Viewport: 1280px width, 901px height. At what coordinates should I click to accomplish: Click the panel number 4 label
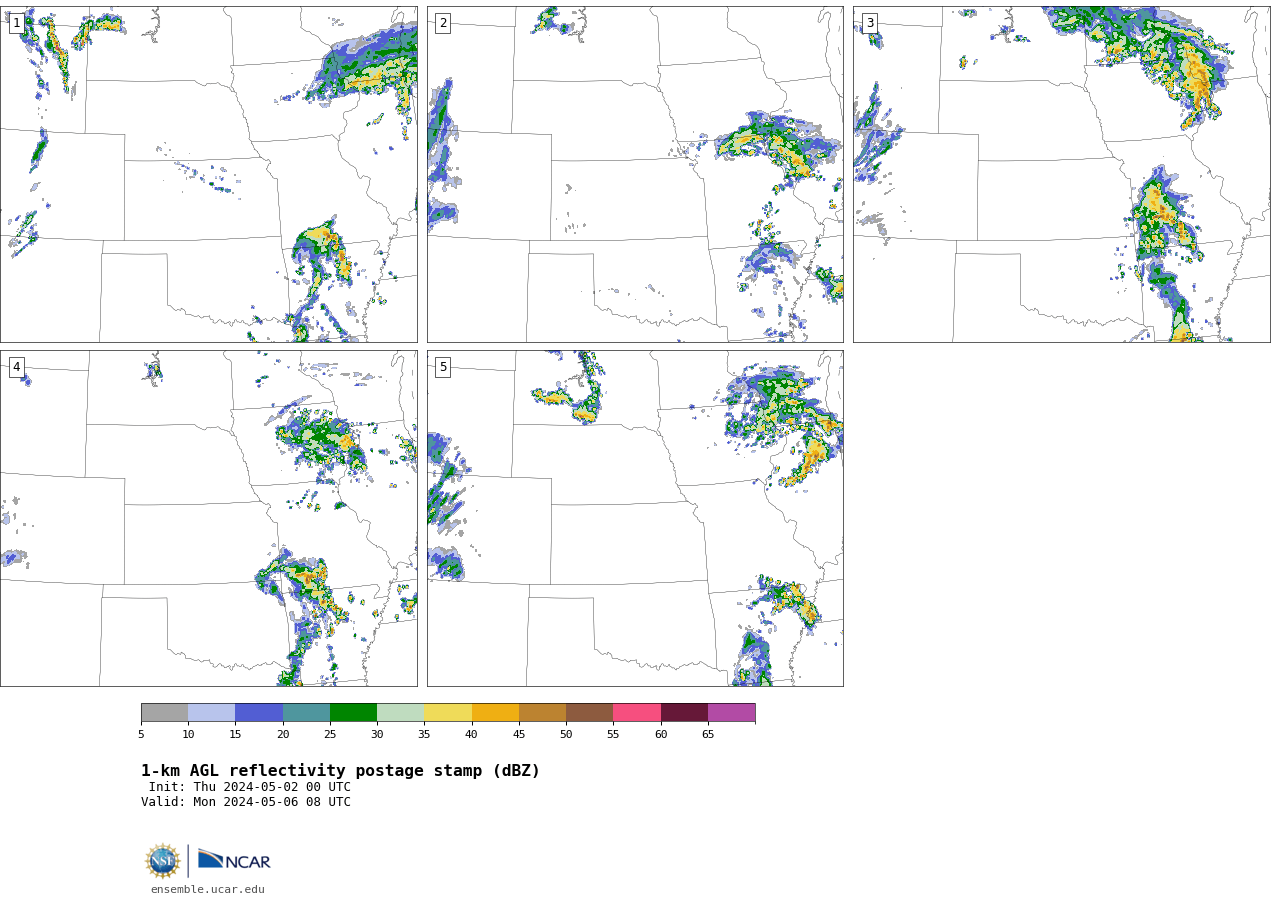(x=16, y=367)
